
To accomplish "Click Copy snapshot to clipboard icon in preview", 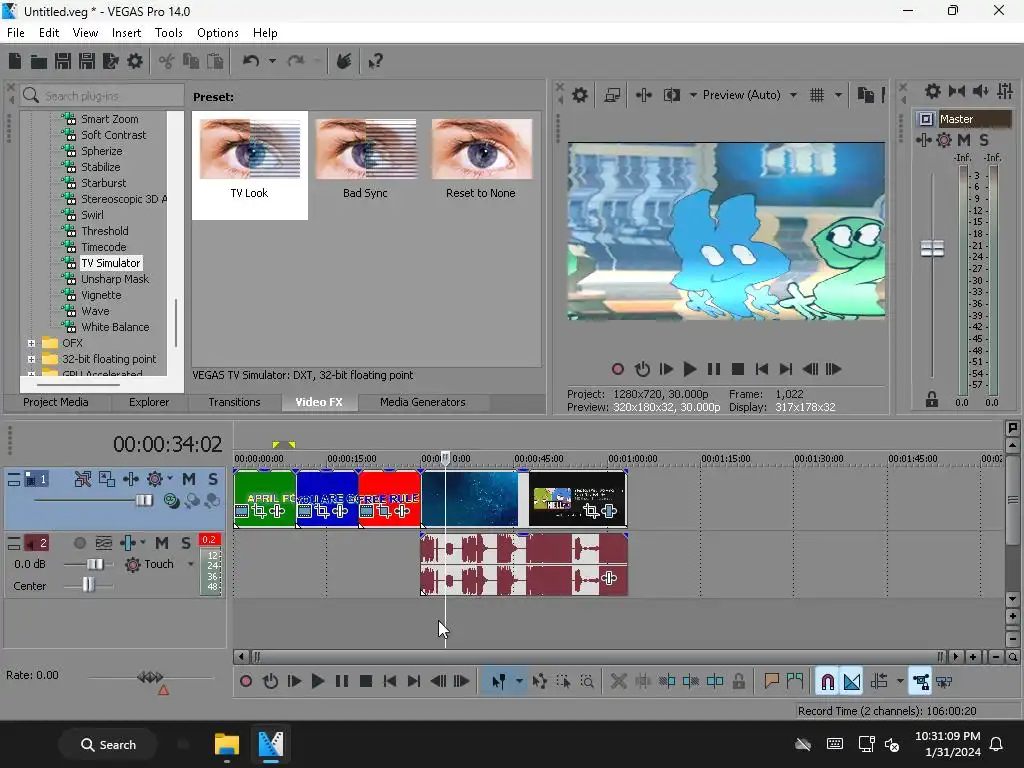I will (x=865, y=95).
